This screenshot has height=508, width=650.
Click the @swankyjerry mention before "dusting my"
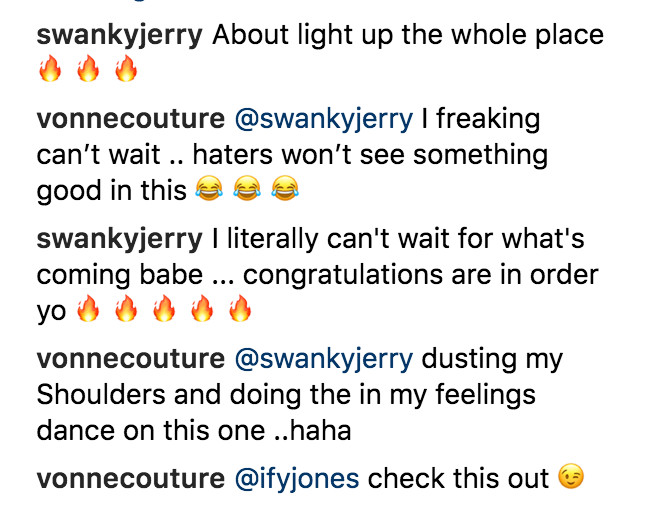click(322, 359)
